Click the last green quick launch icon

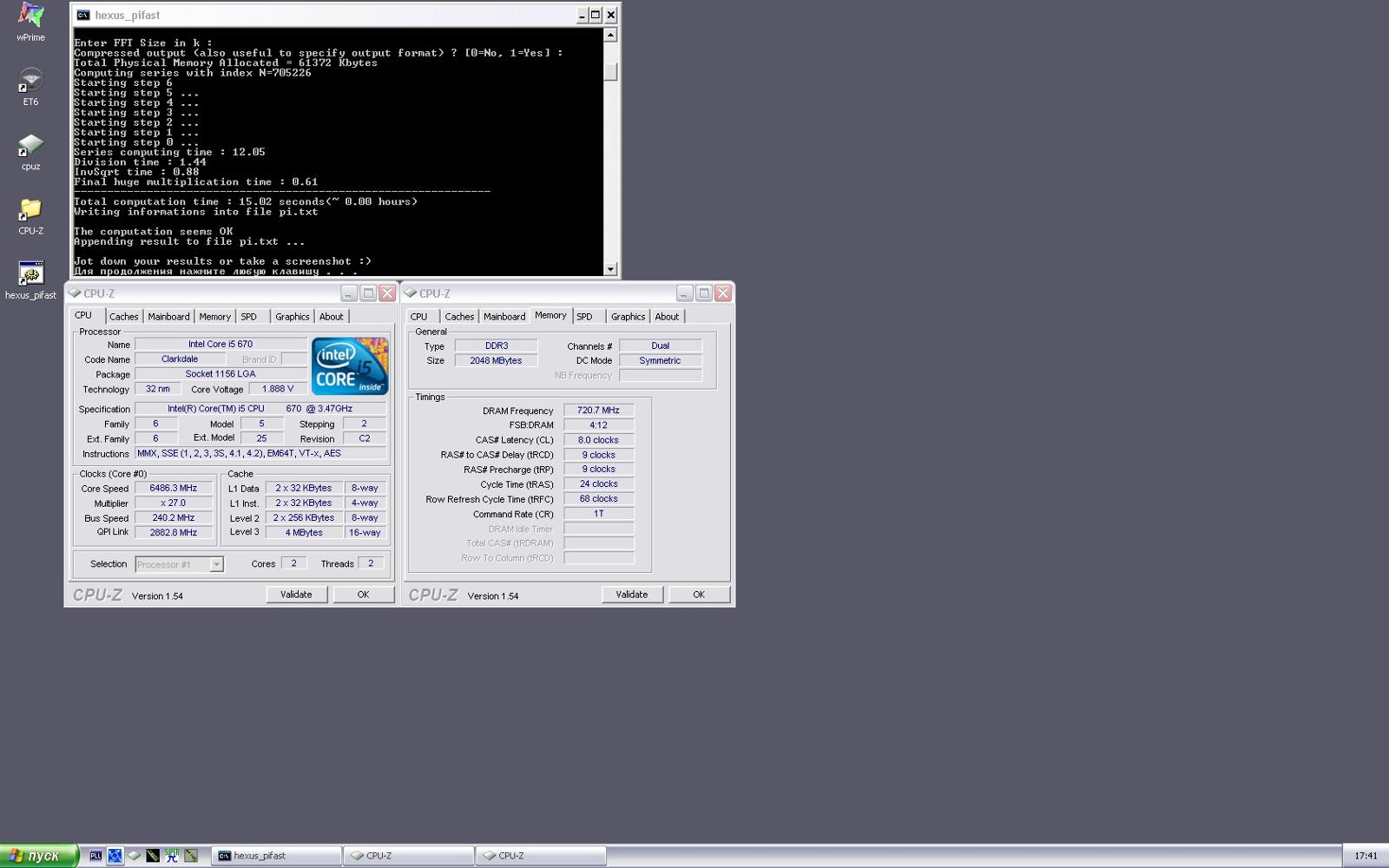(191, 856)
